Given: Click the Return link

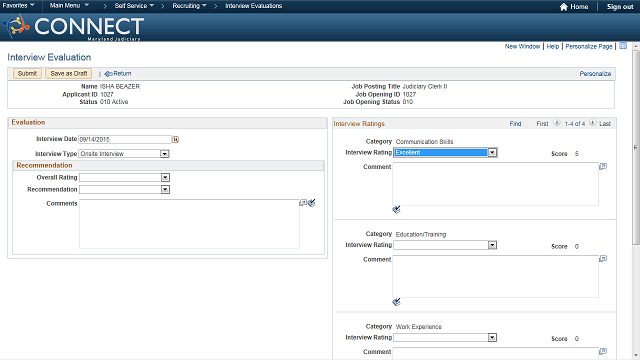Looking at the screenshot, I should pos(118,73).
